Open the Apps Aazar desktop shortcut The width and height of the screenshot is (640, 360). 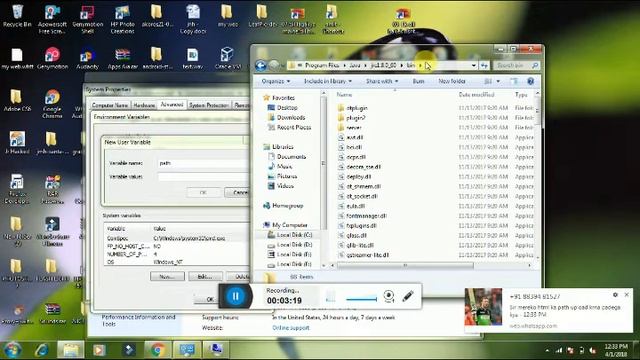122,58
